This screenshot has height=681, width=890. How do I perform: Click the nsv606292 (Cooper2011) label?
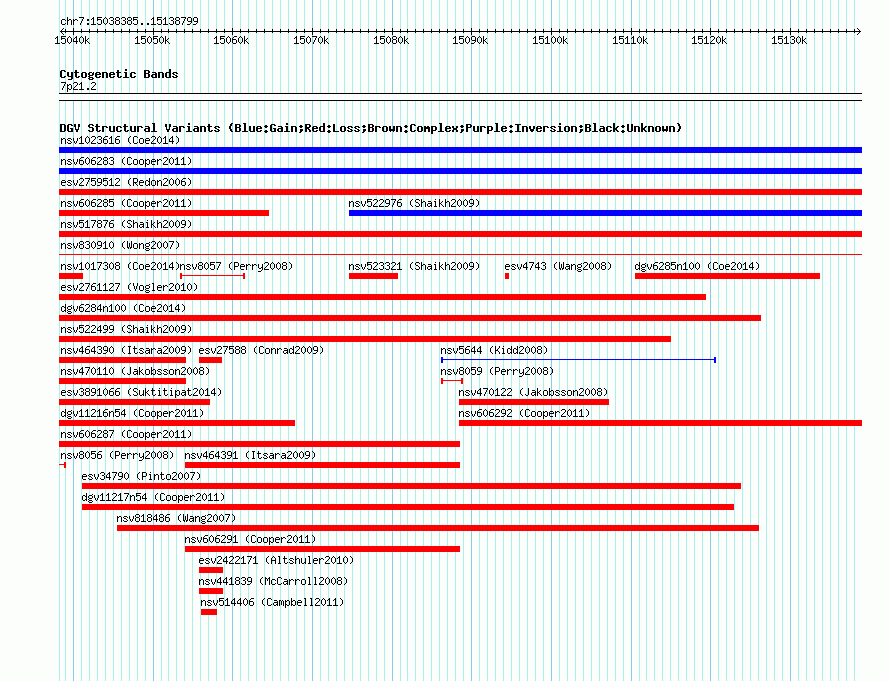coord(524,413)
